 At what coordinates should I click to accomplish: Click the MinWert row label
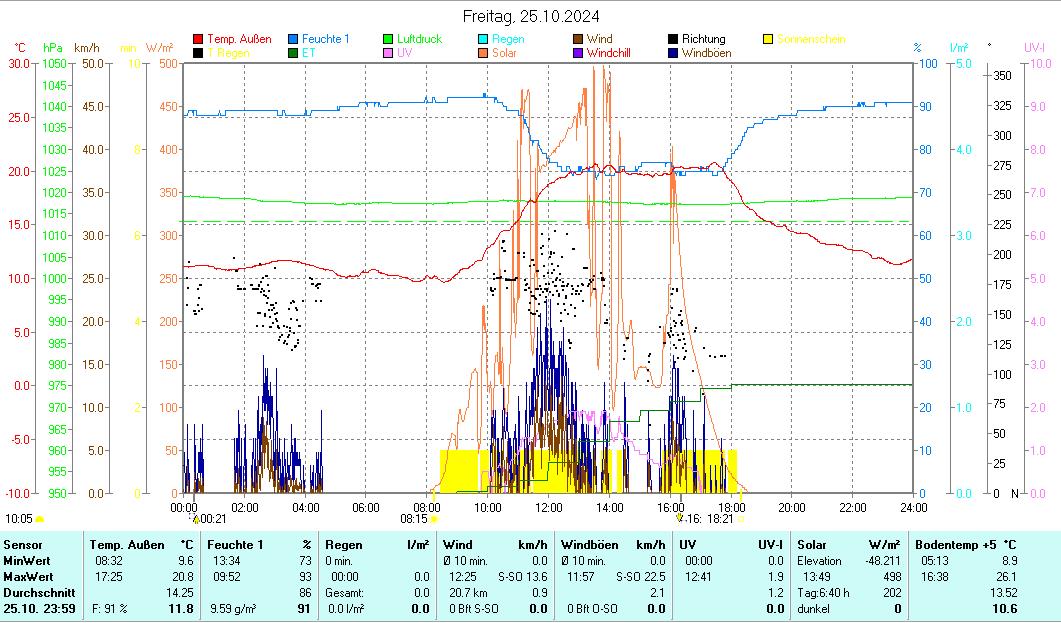tap(26, 561)
